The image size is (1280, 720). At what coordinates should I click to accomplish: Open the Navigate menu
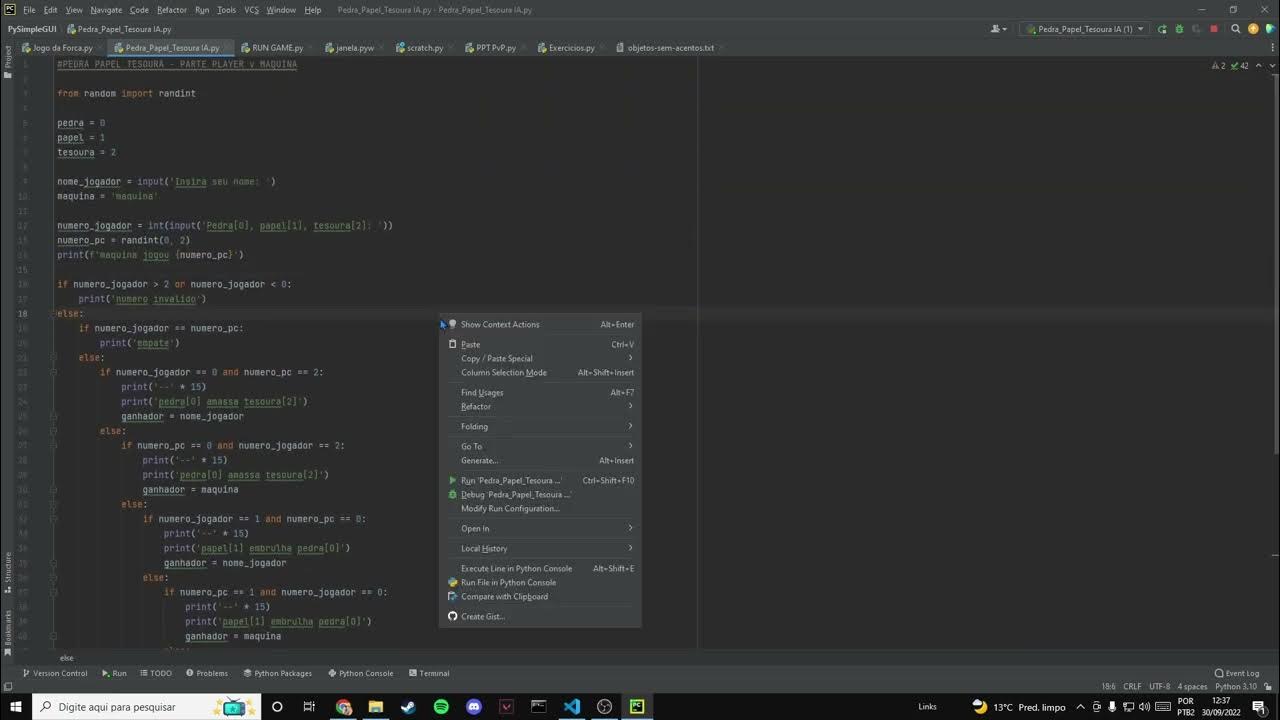pyautogui.click(x=106, y=10)
